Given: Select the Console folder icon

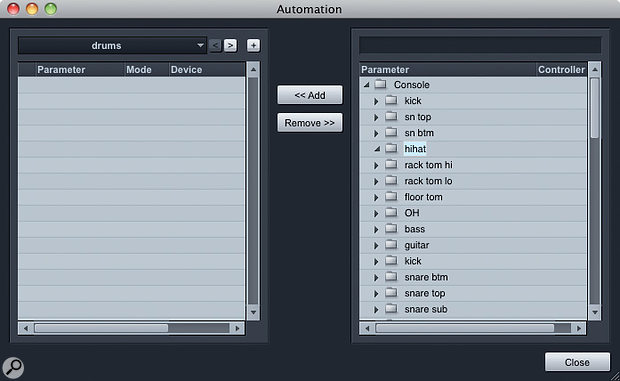Looking at the screenshot, I should pos(380,84).
